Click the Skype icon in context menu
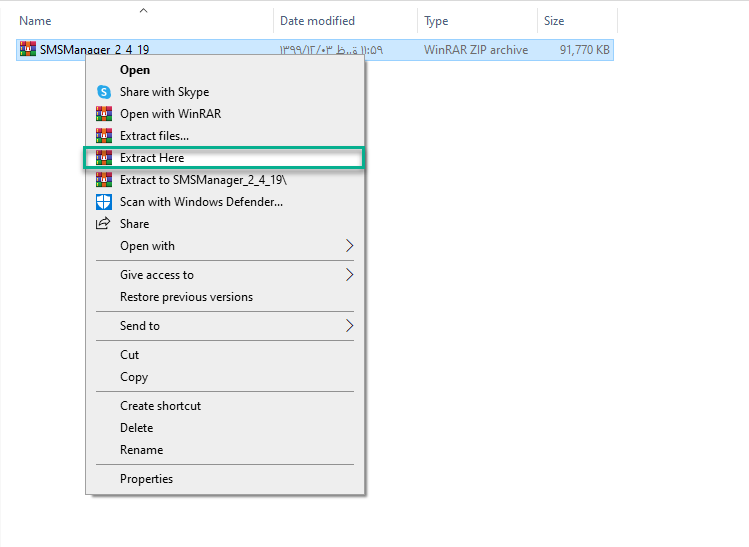The height and width of the screenshot is (547, 749). 104,92
